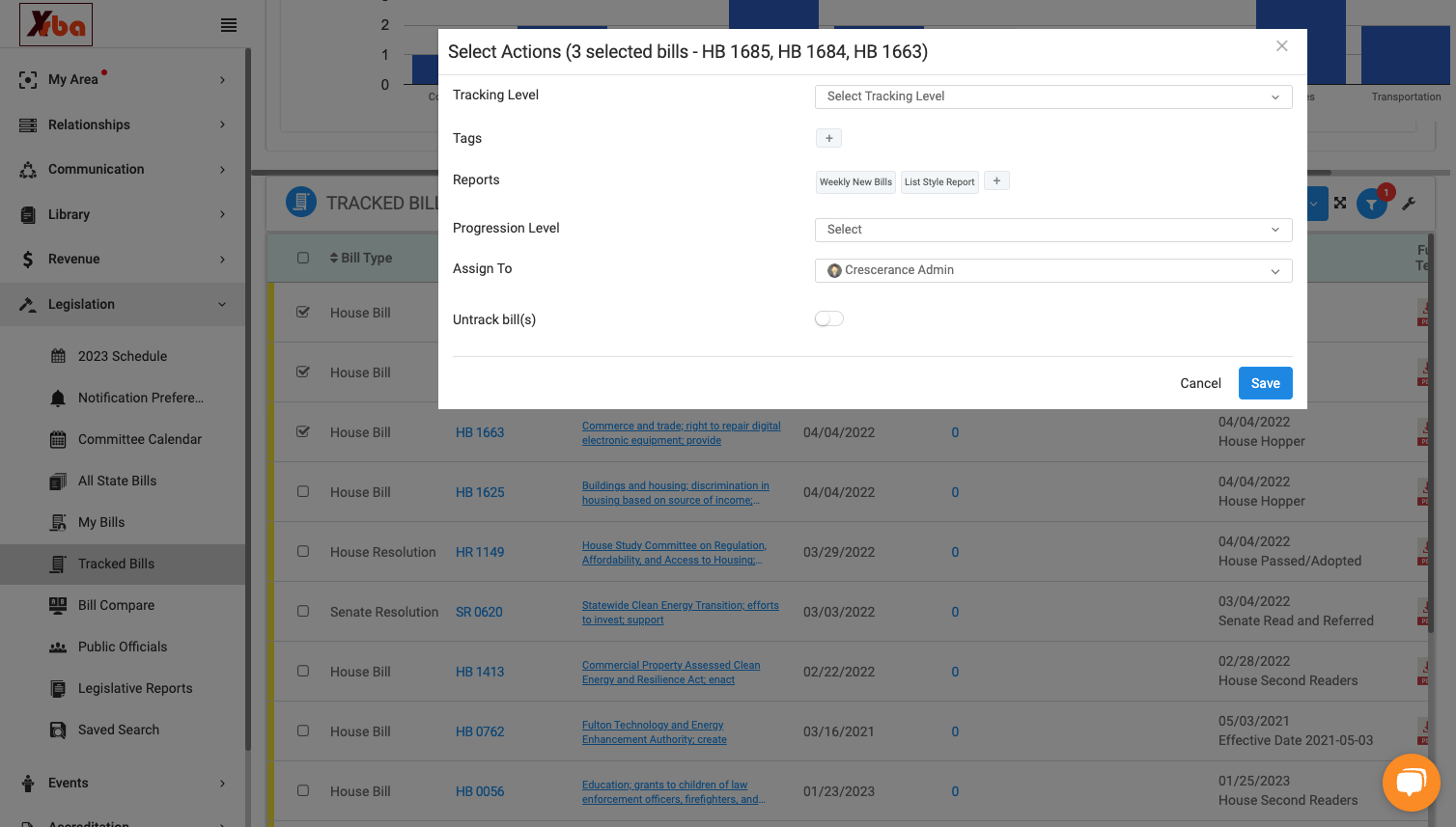
Task: Open the wrench settings icon in Tracked Bills
Action: (1409, 204)
